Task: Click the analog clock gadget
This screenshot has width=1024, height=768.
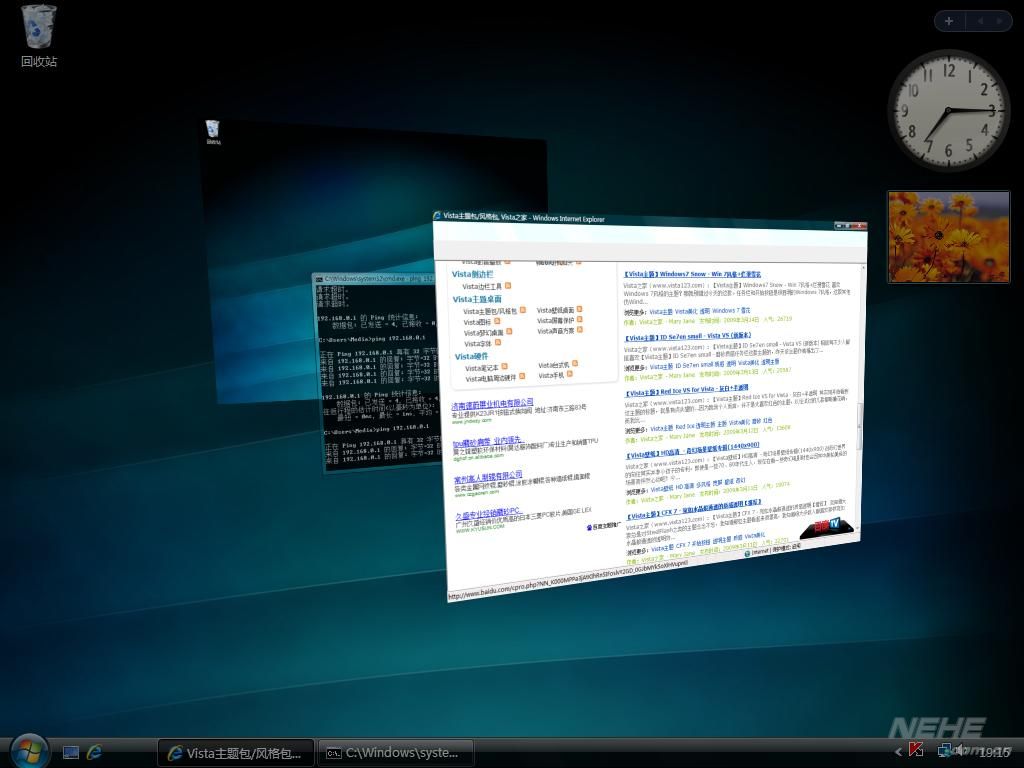Action: pos(948,111)
